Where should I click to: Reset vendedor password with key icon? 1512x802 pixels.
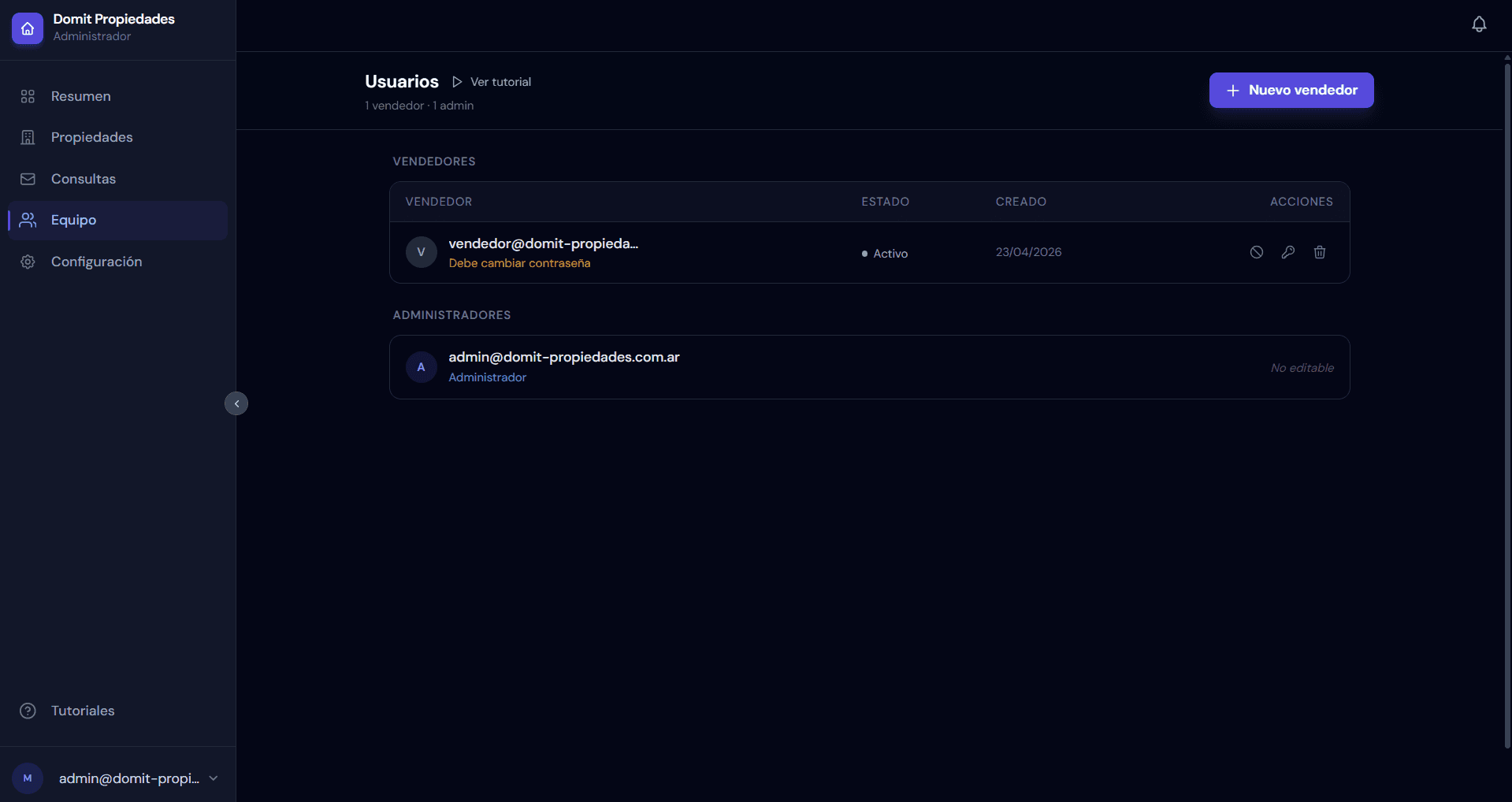[1288, 252]
